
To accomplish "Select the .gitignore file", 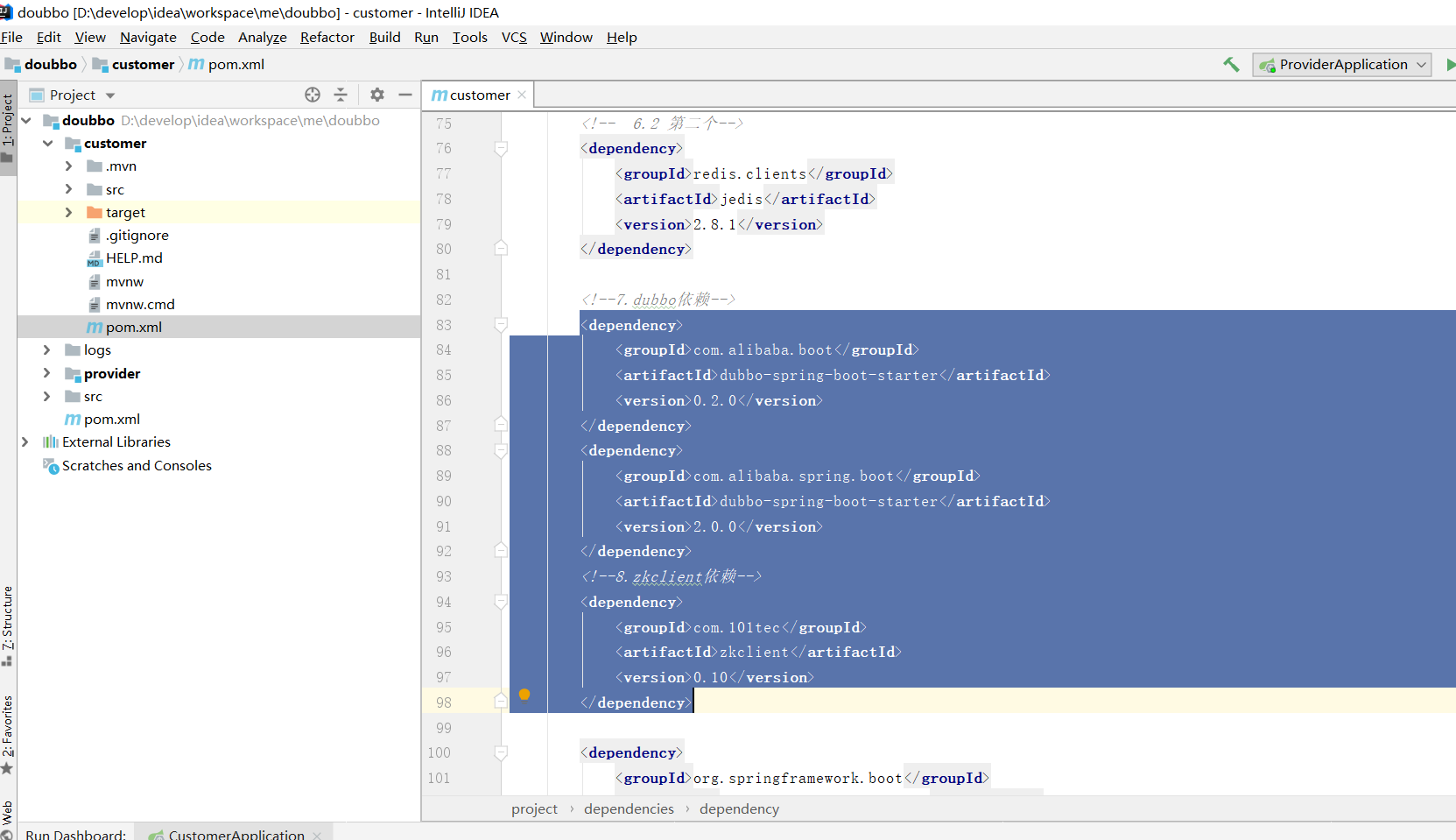I will click(137, 236).
